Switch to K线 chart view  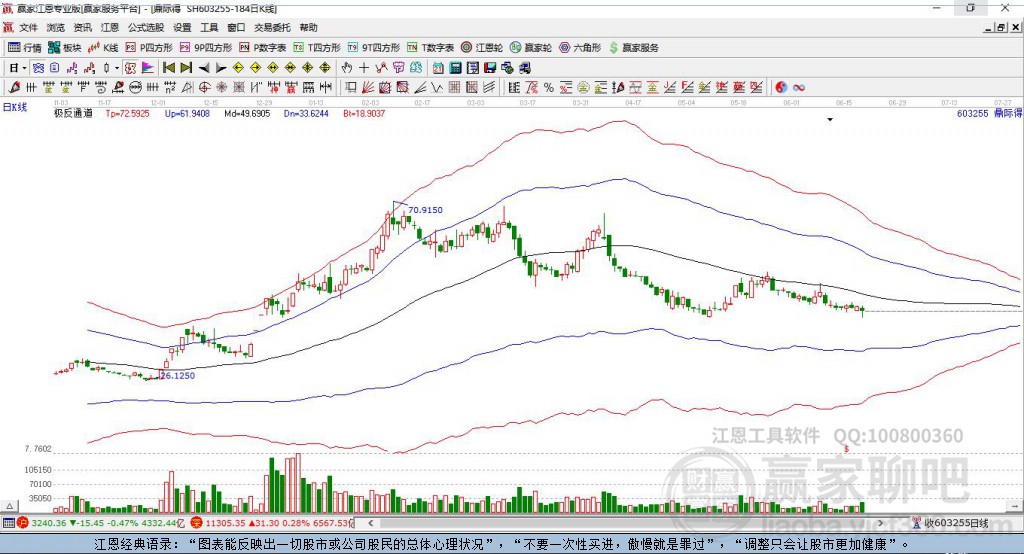pyautogui.click(x=104, y=48)
